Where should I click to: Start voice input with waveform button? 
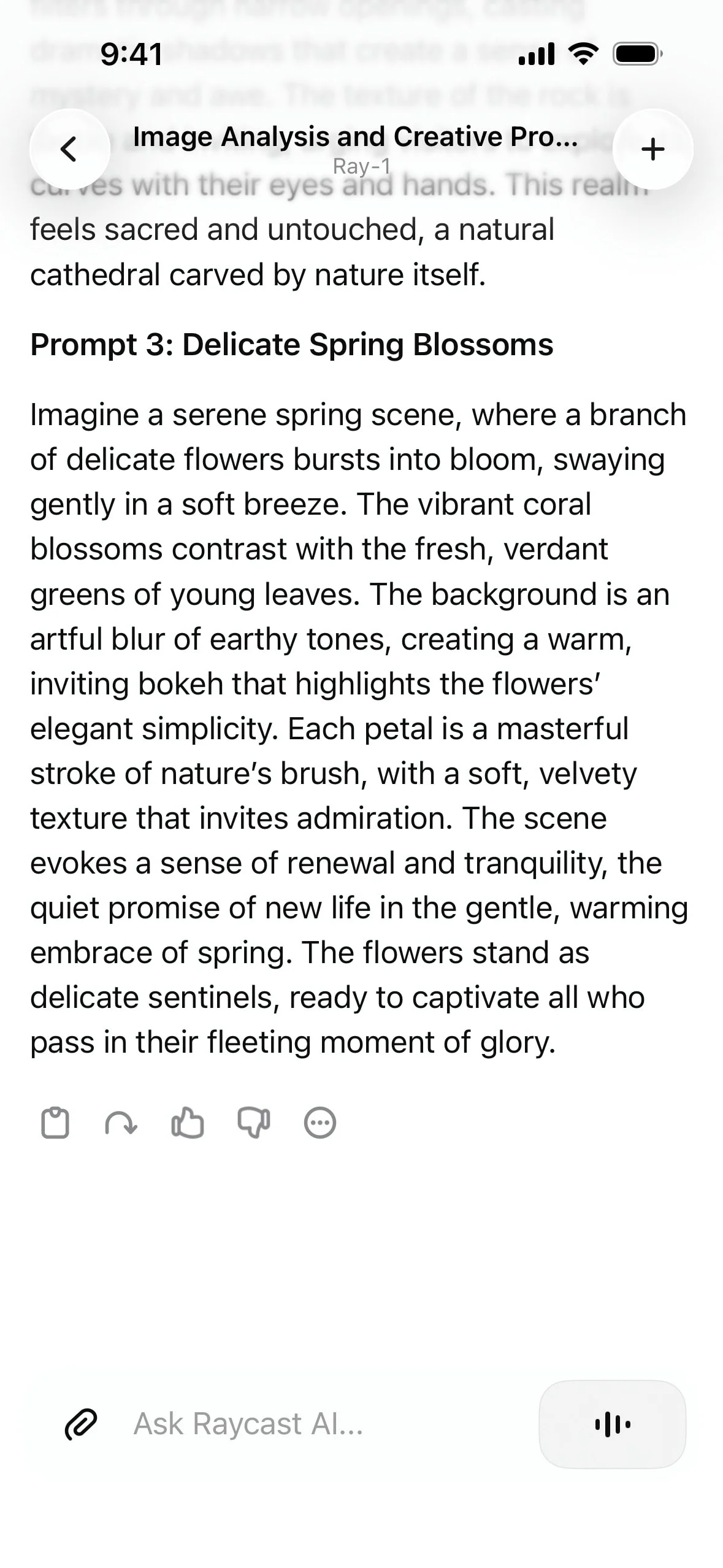pyautogui.click(x=613, y=1424)
